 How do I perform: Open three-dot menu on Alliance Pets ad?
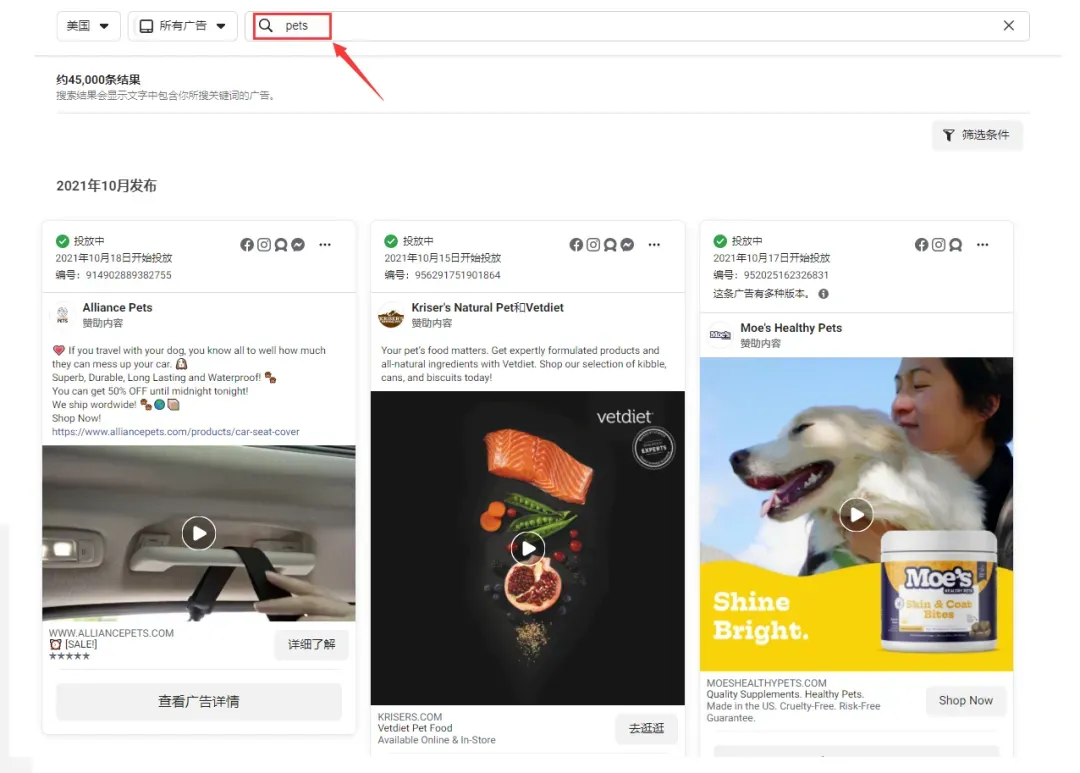click(325, 245)
